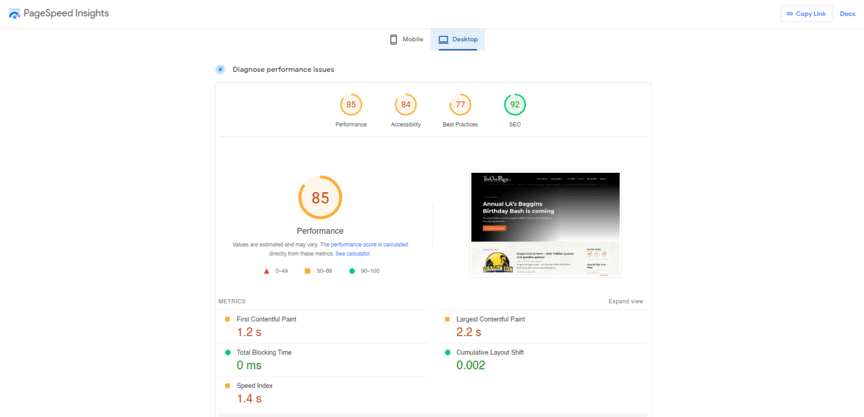864x417 pixels.
Task: Select the Desktop tab
Action: pyautogui.click(x=458, y=39)
